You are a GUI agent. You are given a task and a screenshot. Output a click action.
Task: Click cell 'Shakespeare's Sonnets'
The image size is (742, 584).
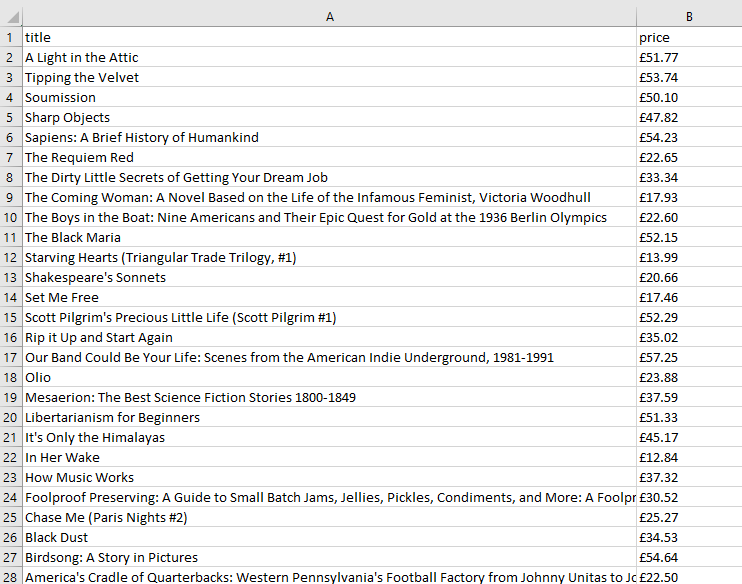(x=329, y=277)
